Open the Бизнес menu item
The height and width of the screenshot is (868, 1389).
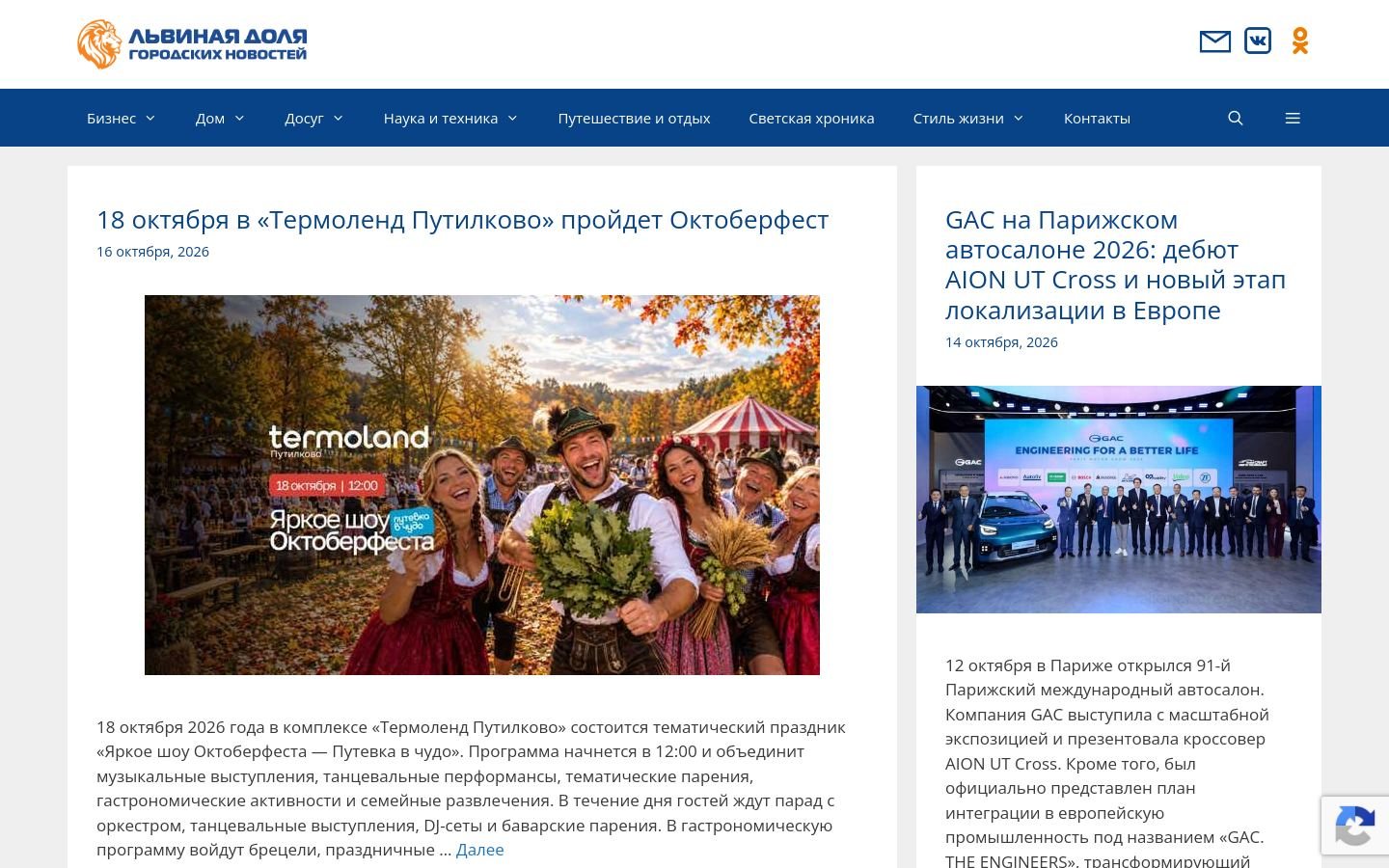click(111, 118)
